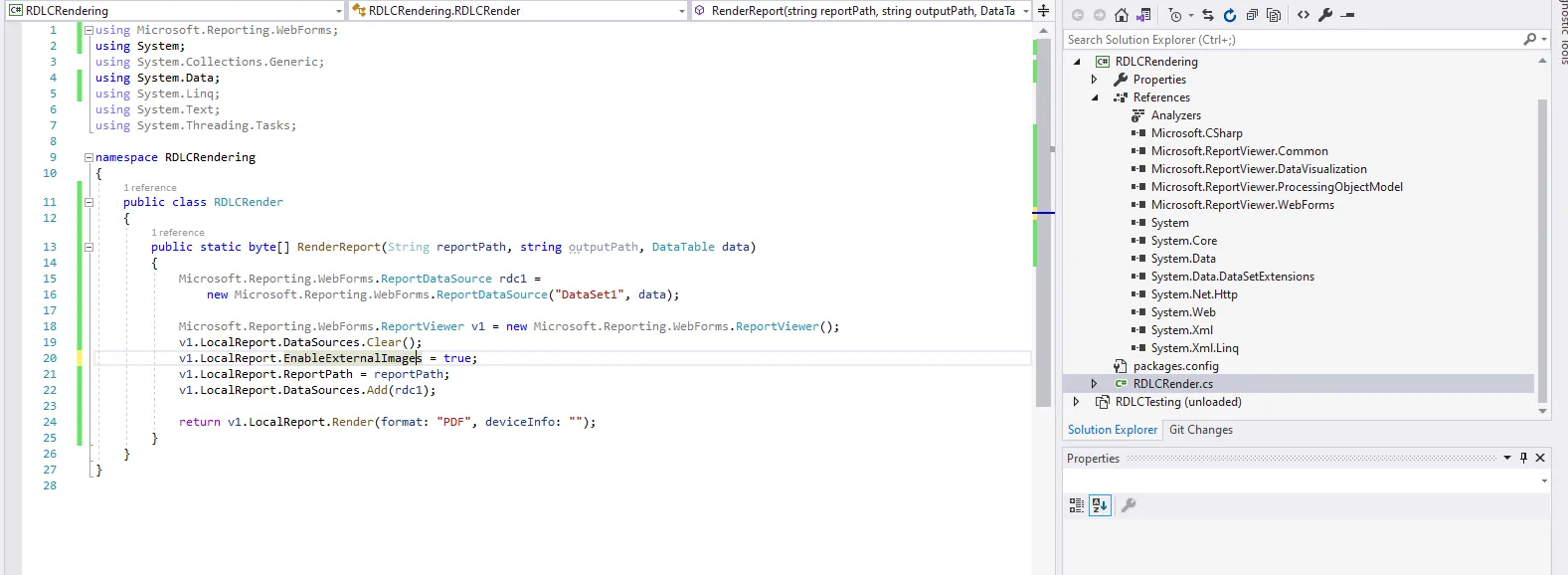Toggle Show All Files icon
This screenshot has height=575, width=1568.
(x=1274, y=15)
